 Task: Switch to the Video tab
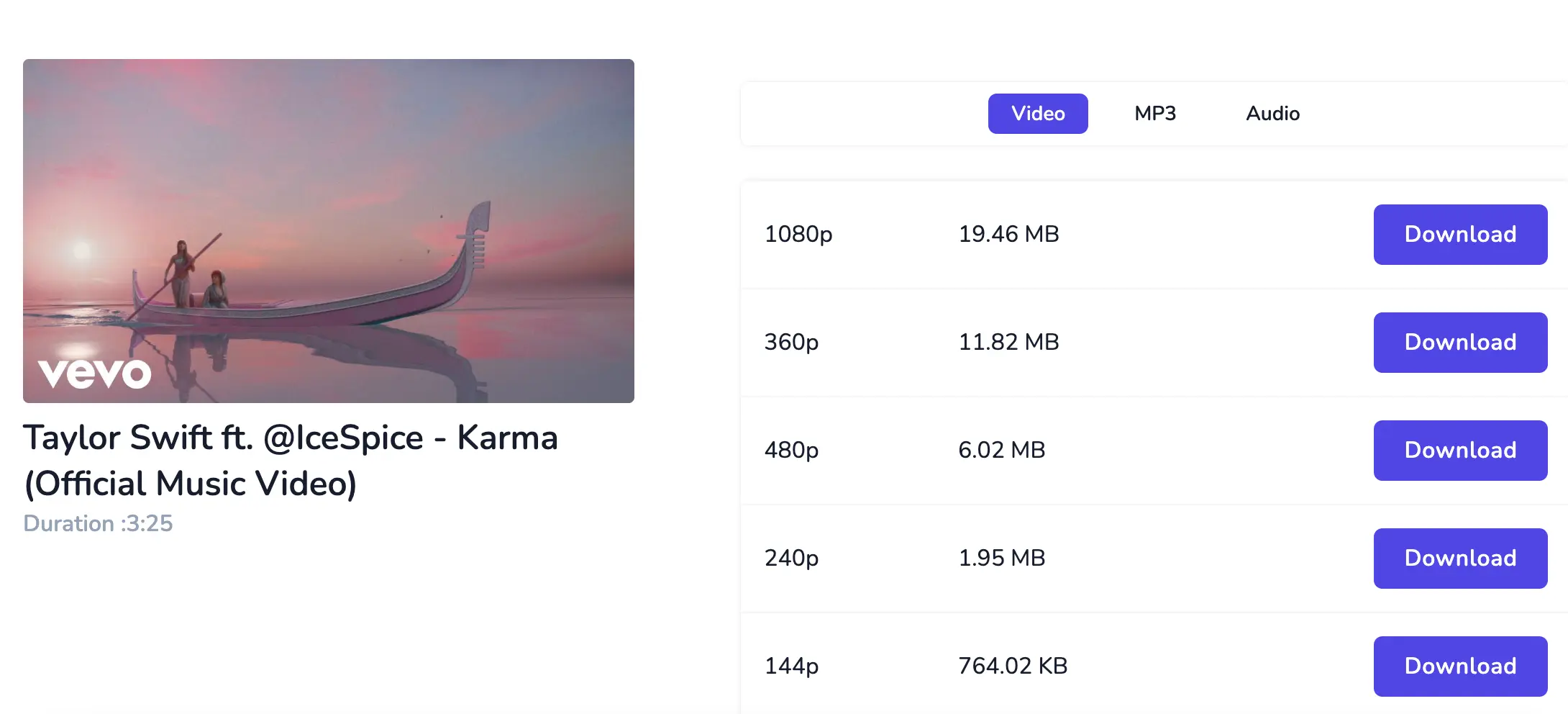(x=1037, y=114)
